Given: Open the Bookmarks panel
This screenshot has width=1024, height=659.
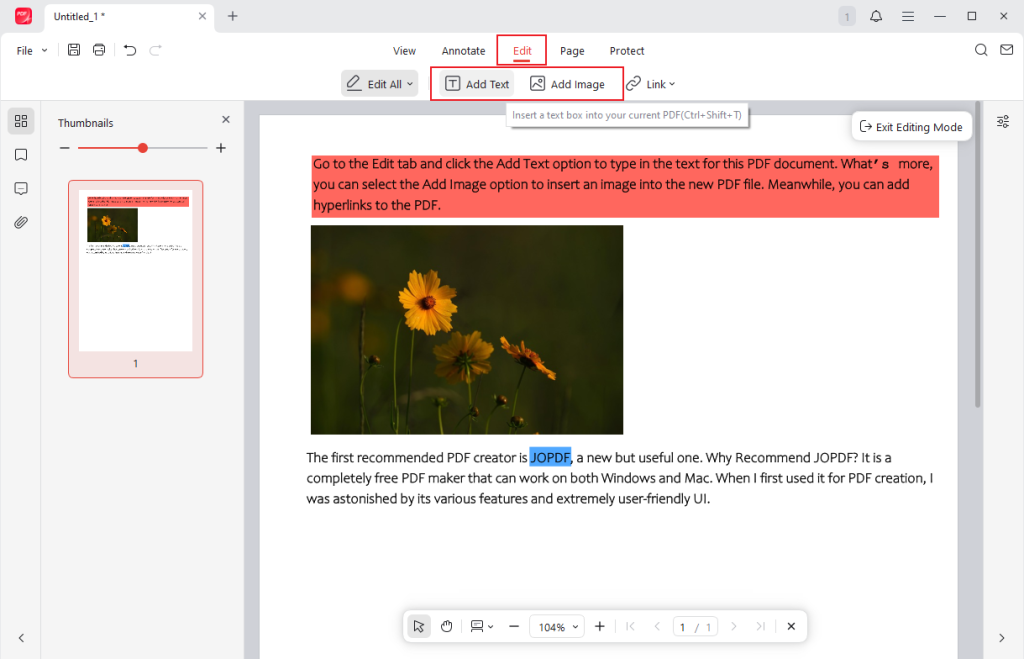Looking at the screenshot, I should click(20, 155).
